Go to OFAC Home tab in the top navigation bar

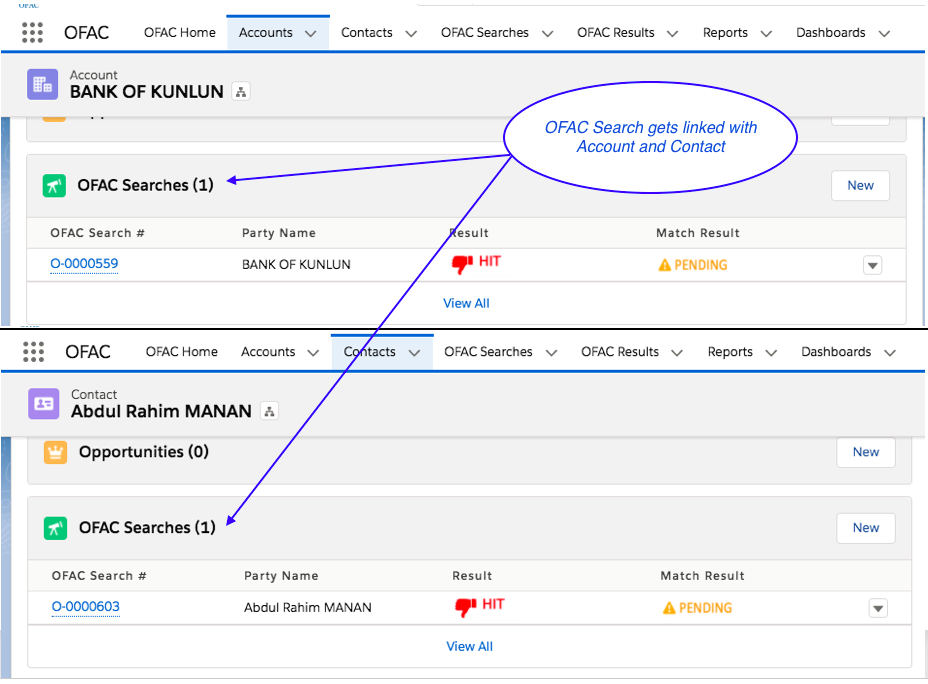(179, 33)
